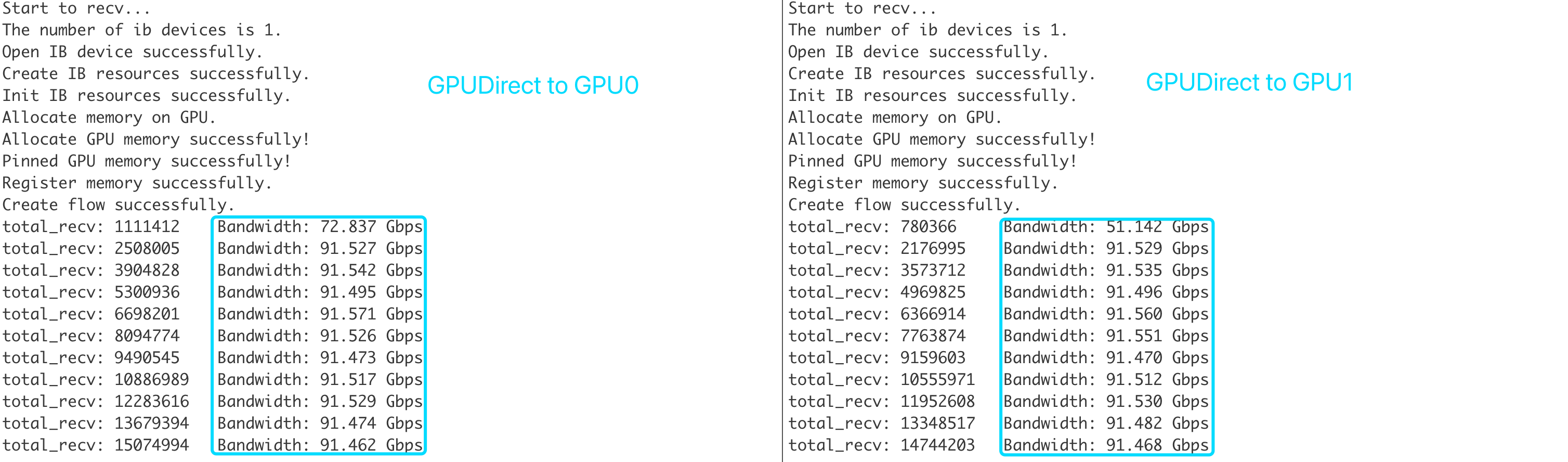Click the 72.837 Gbps bandwidth reading
This screenshot has width=1568, height=462.
click(x=320, y=227)
